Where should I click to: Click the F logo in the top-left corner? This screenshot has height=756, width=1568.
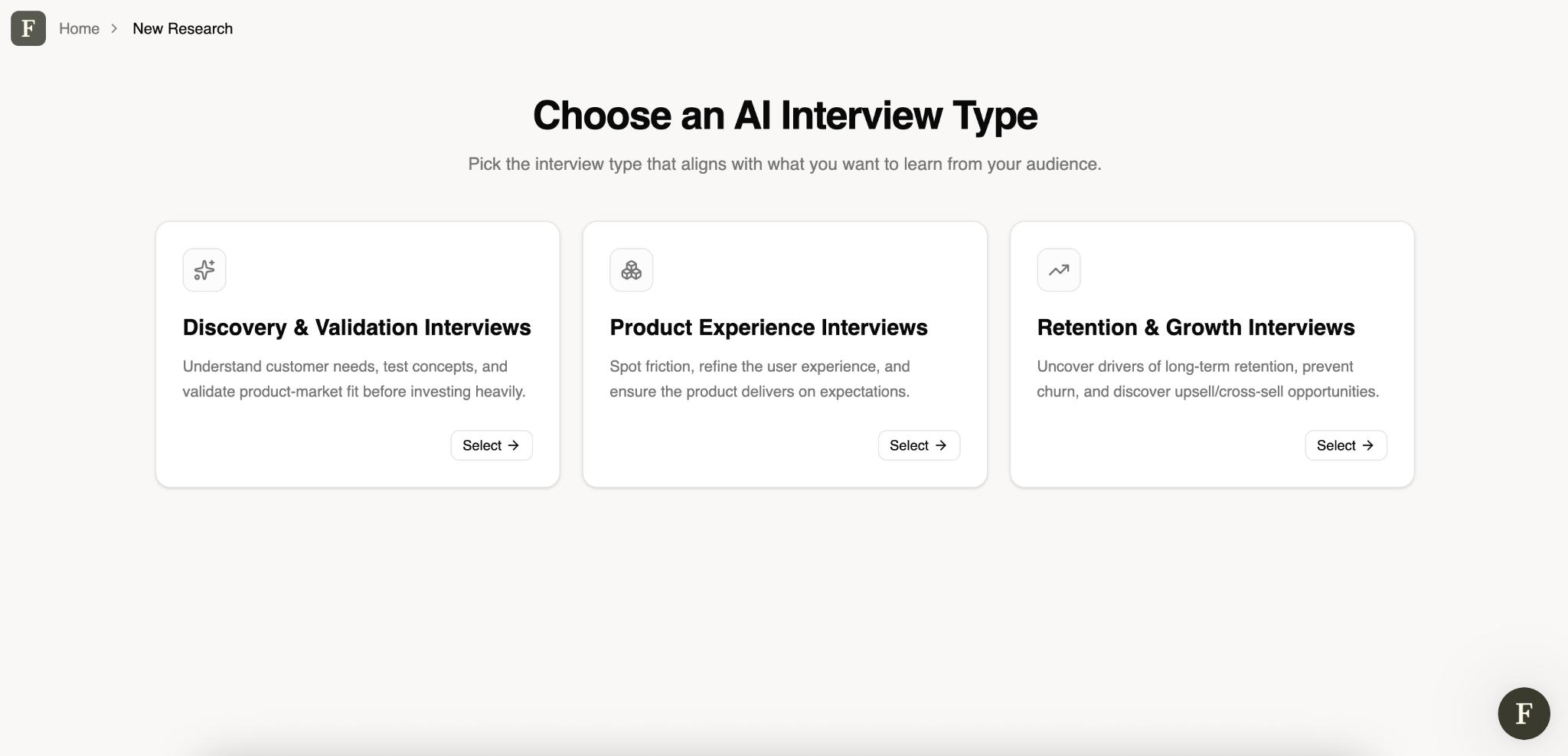pos(28,28)
